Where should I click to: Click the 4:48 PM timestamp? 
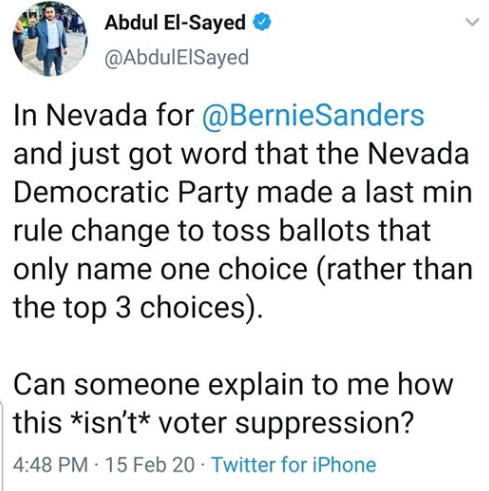51,464
